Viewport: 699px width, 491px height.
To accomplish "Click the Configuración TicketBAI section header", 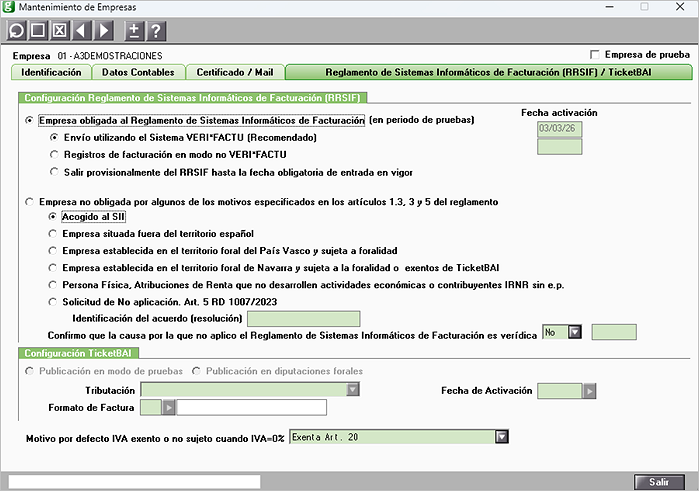I will point(78,353).
